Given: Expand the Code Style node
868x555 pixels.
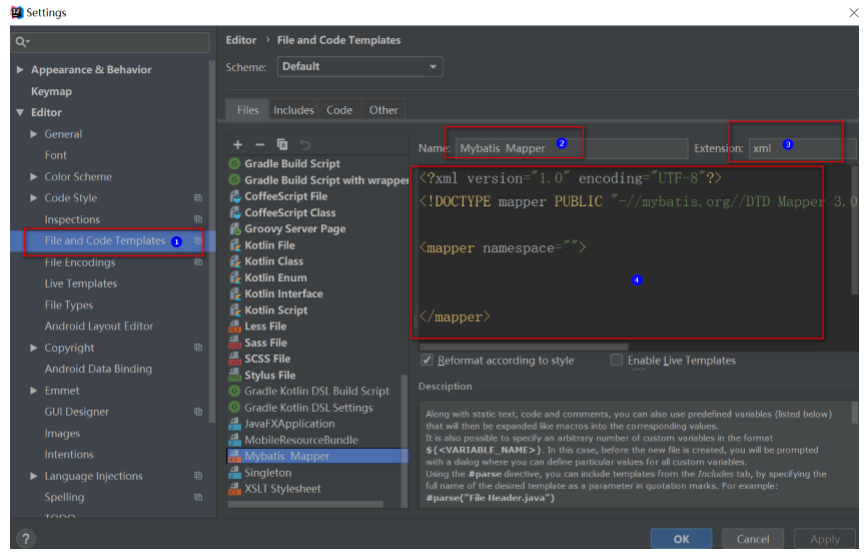Looking at the screenshot, I should point(34,198).
